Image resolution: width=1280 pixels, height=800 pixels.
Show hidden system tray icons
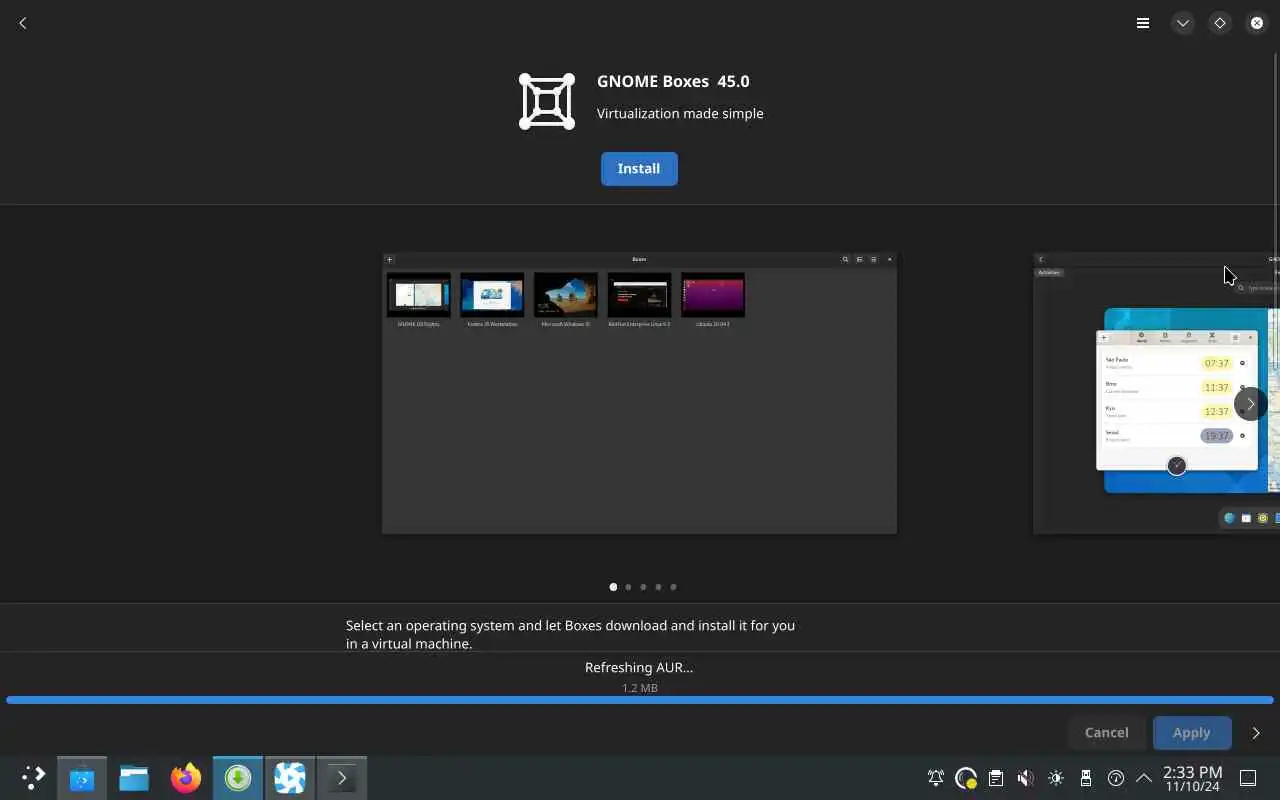(1144, 778)
